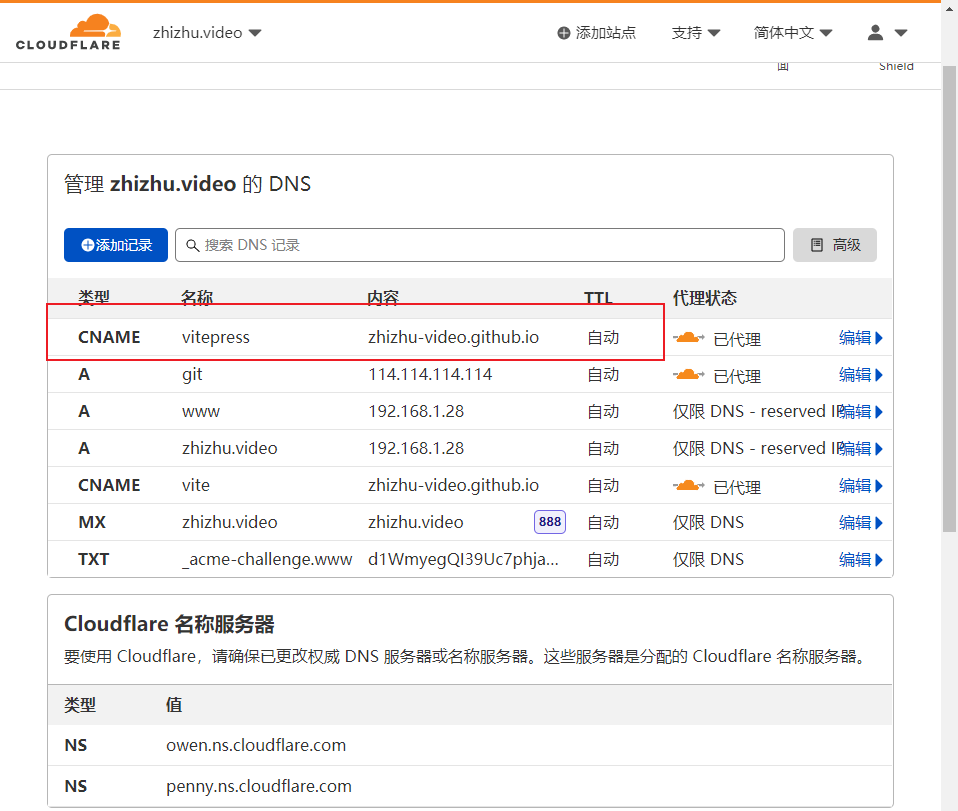Image resolution: width=958 pixels, height=811 pixels.
Task: Click the magnifier icon in DNS search
Action: (192, 245)
